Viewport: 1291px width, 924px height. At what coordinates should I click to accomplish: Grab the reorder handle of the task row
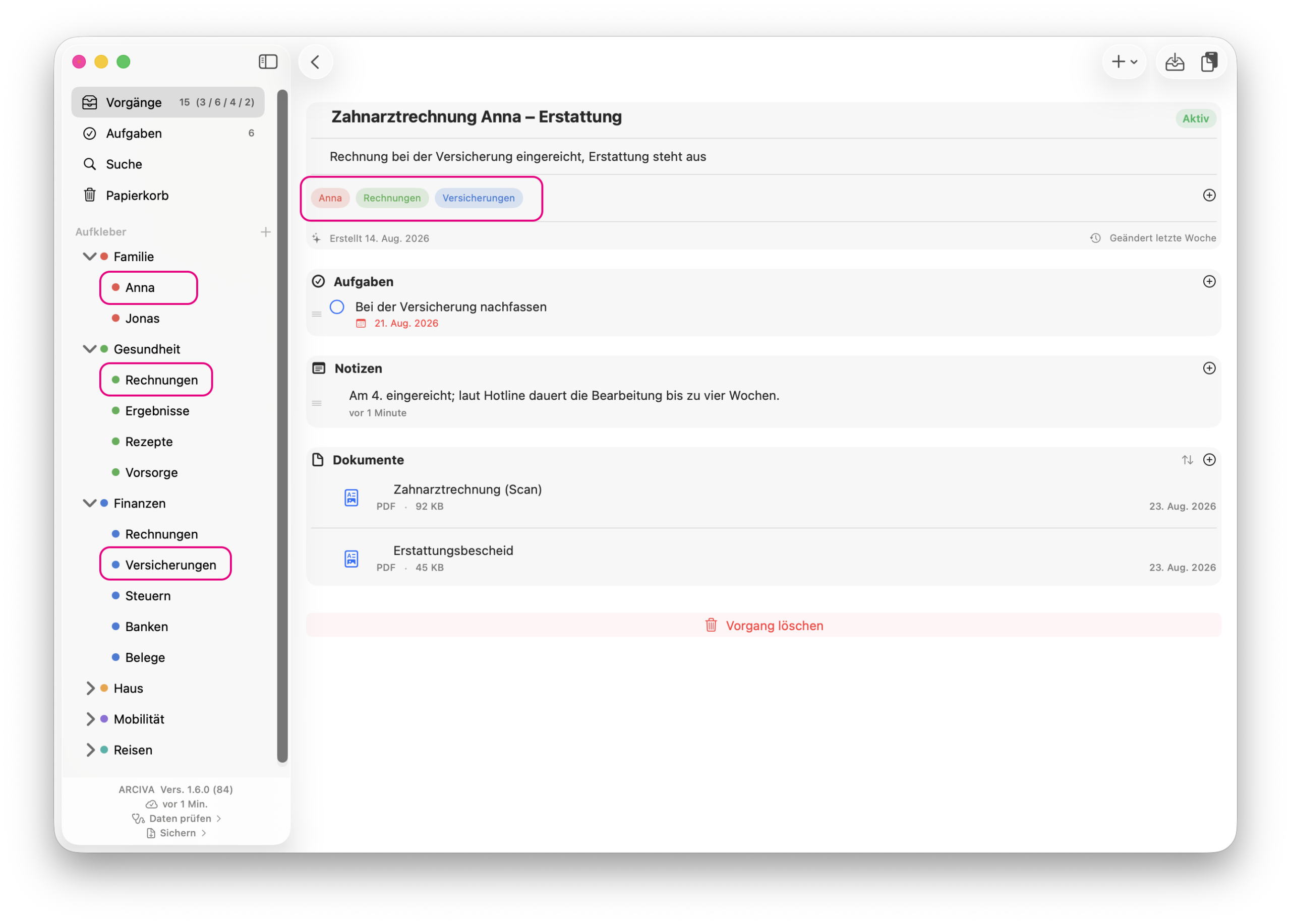click(317, 314)
